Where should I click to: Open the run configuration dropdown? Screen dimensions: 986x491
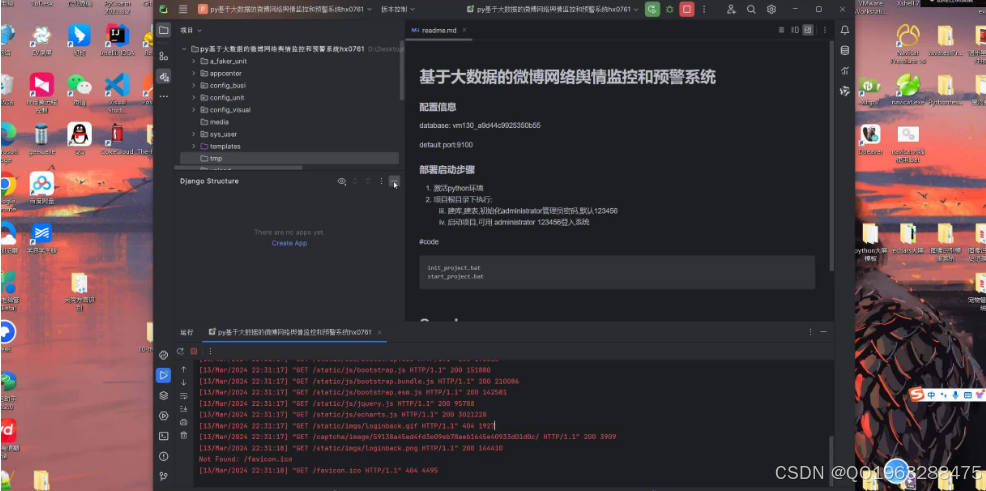coord(553,9)
